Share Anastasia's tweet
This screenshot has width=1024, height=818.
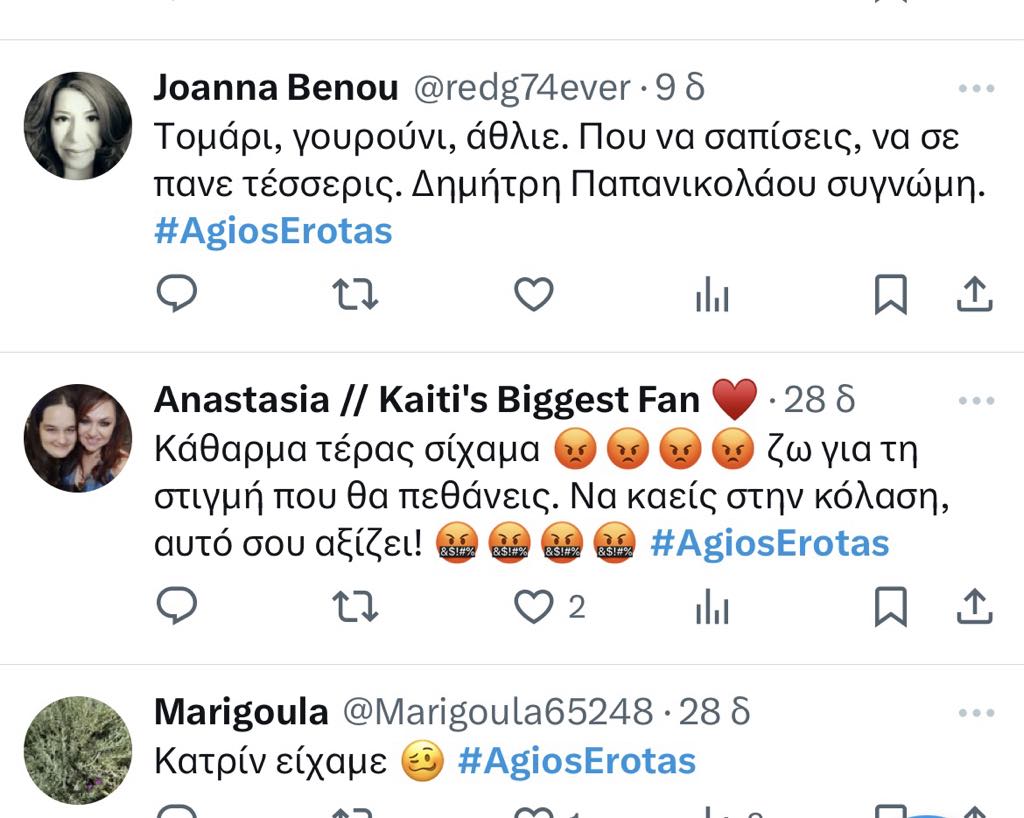pos(974,606)
